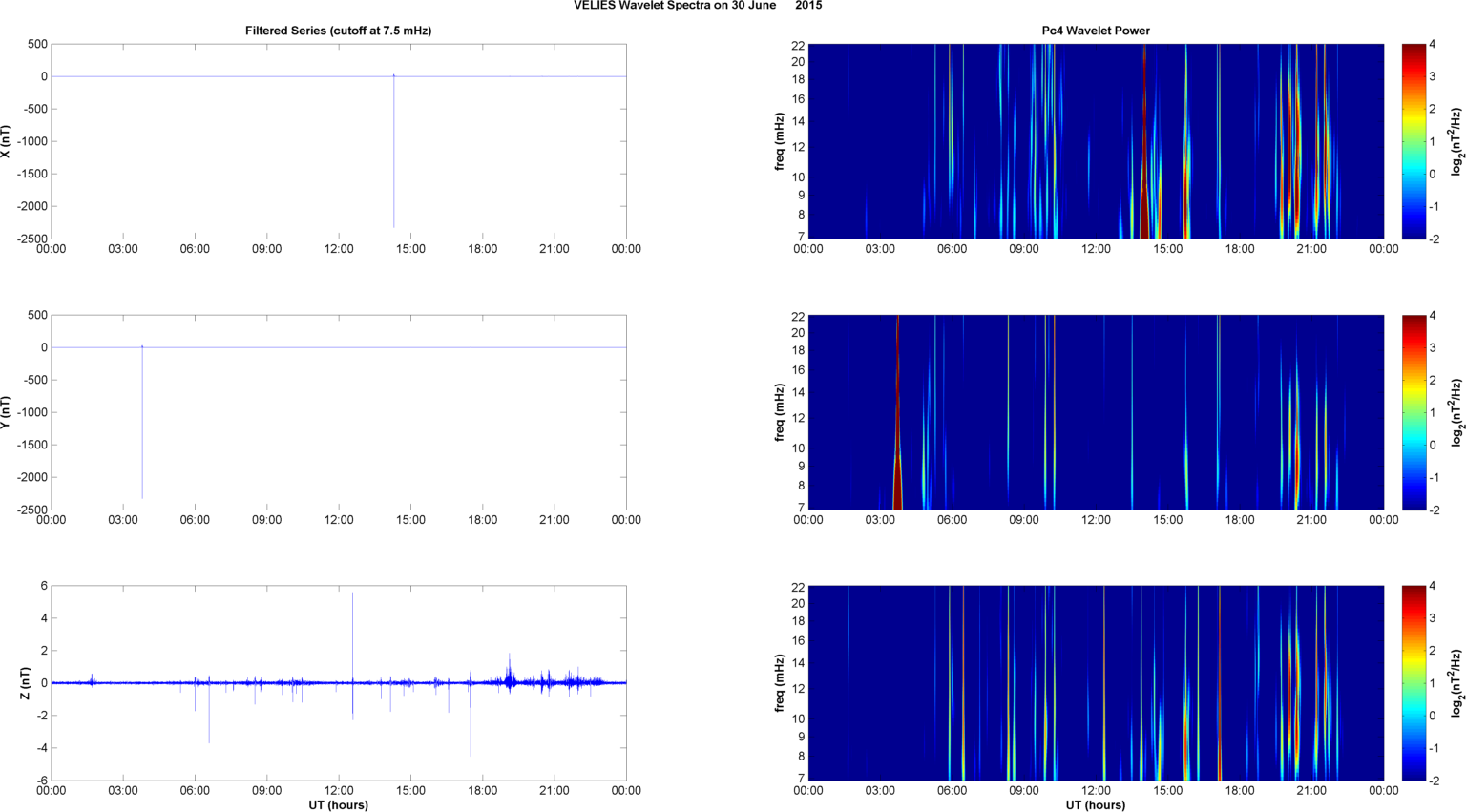Click the X (nT) axis label
This screenshot has width=1466, height=812.
[6, 141]
